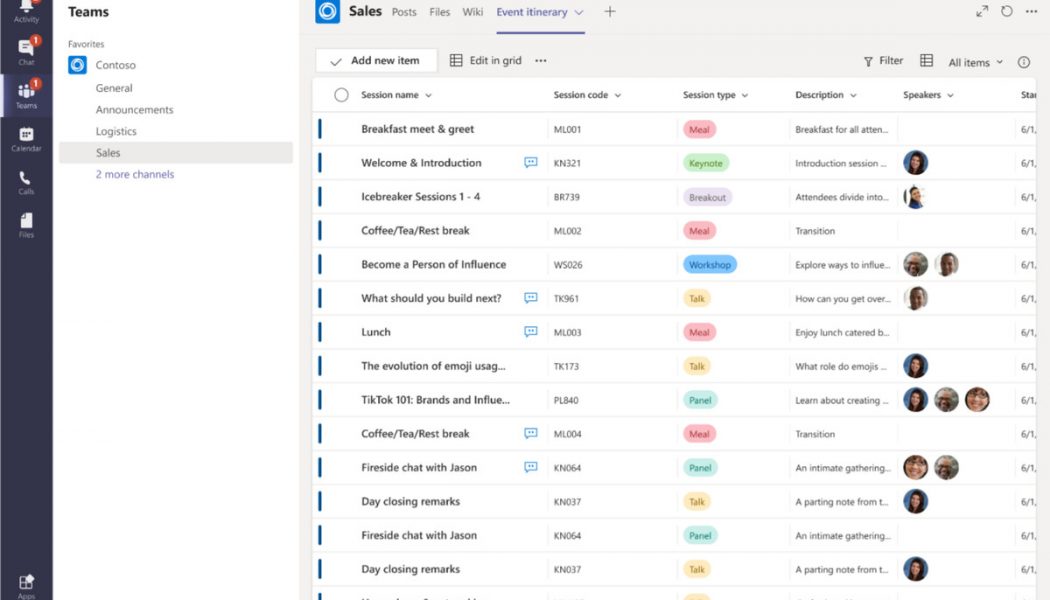
Task: Open the comment bubble on the Lunch row
Action: coord(531,331)
